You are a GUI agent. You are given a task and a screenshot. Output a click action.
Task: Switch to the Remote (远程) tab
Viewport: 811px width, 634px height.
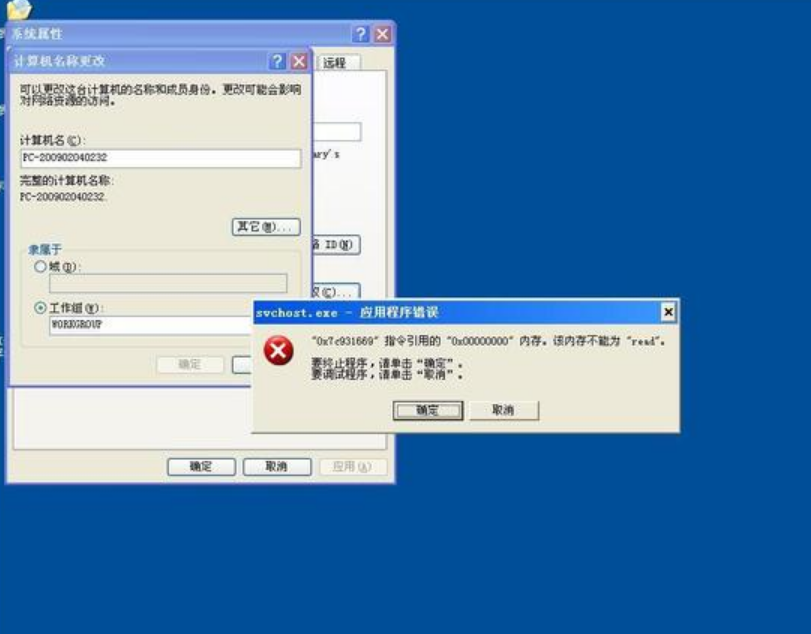[x=336, y=63]
